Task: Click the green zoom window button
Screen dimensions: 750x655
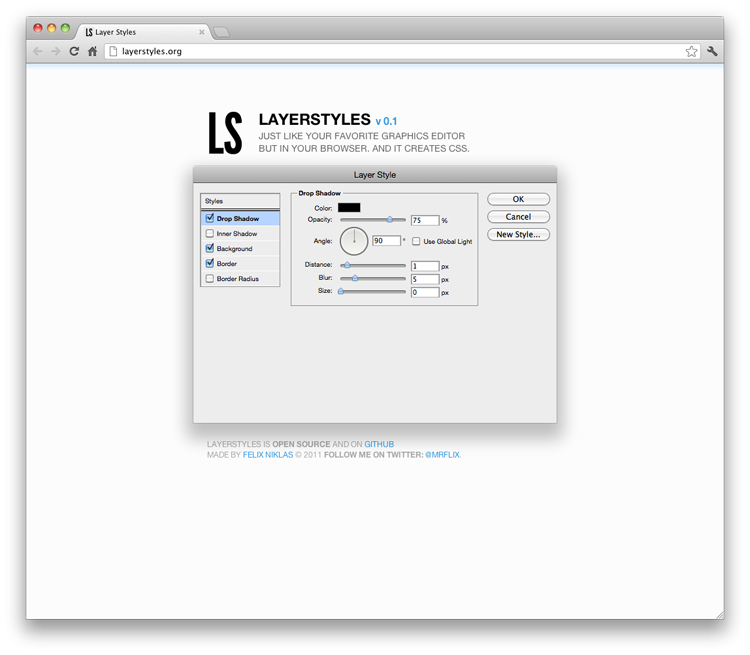Action: click(x=66, y=28)
